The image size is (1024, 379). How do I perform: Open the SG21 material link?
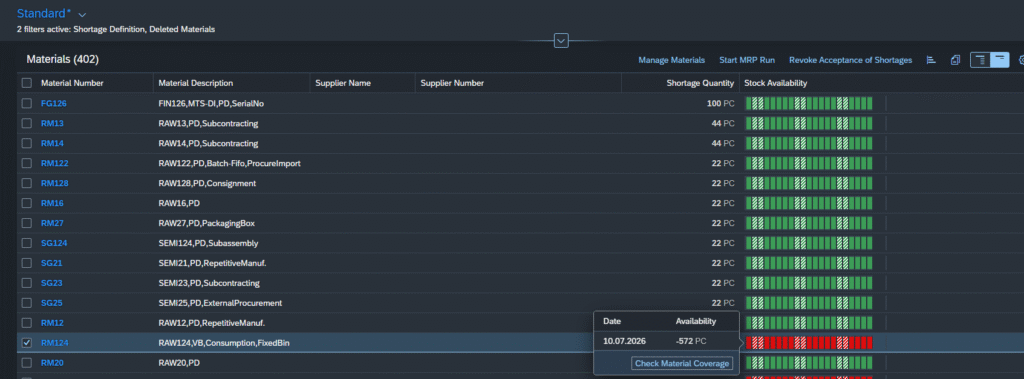point(52,263)
